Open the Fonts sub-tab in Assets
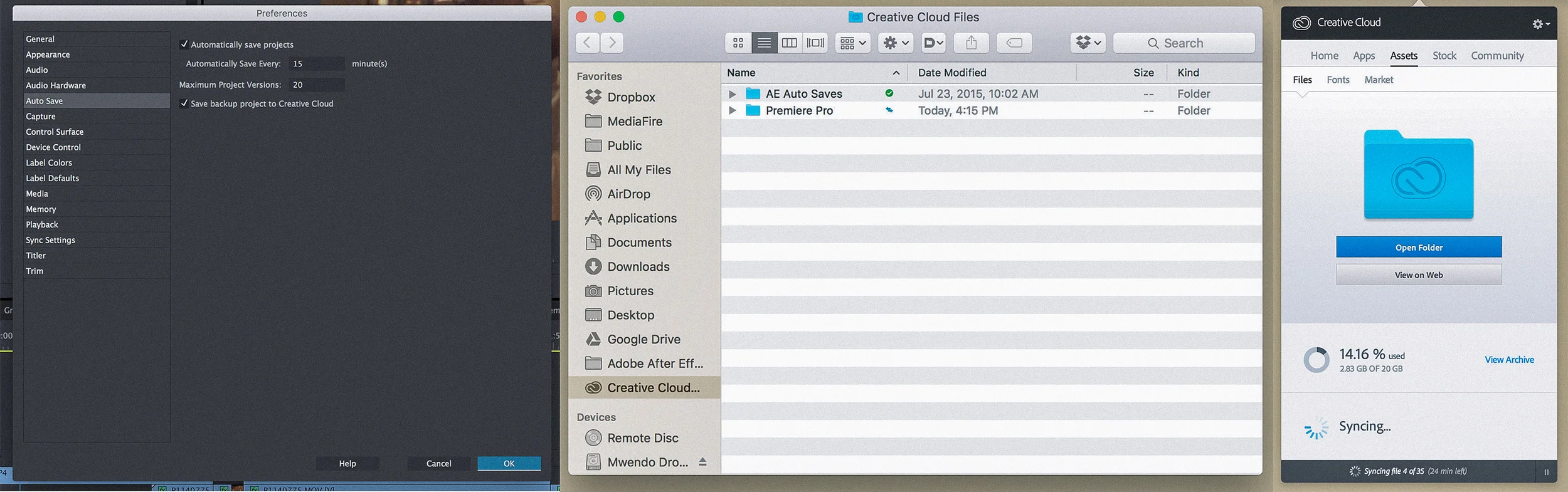 [x=1338, y=80]
